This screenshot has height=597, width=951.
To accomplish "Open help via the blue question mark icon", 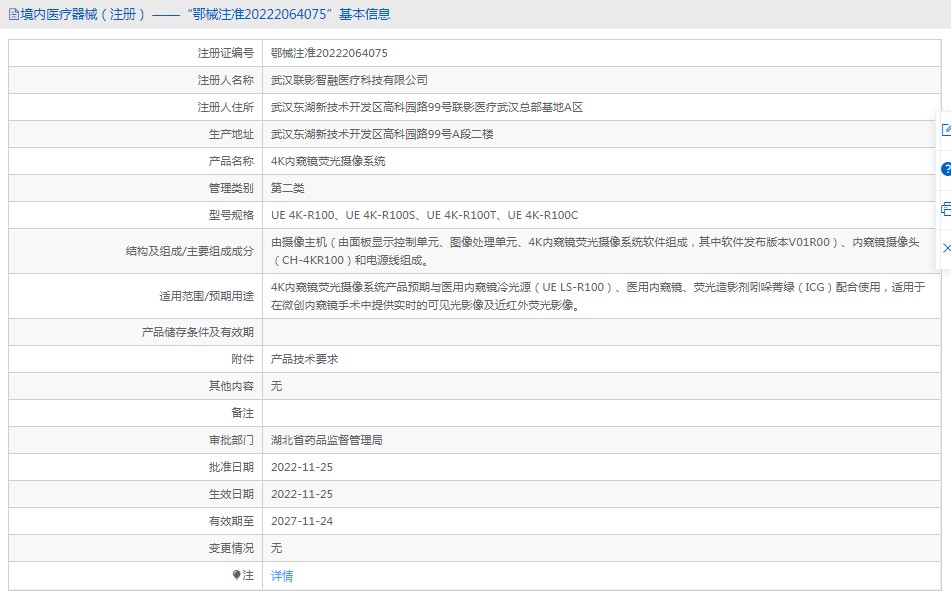I will 946,169.
